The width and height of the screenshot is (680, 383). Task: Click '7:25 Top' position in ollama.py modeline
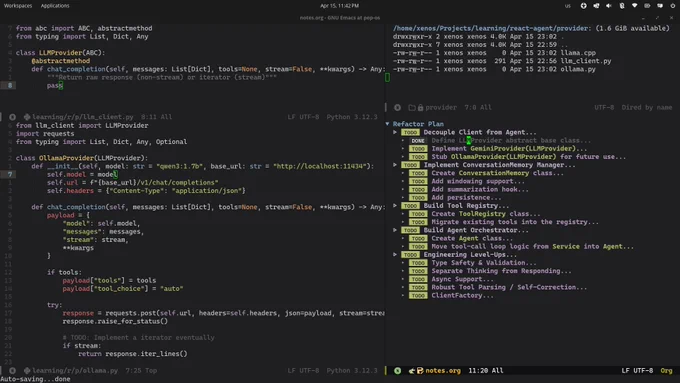141,370
